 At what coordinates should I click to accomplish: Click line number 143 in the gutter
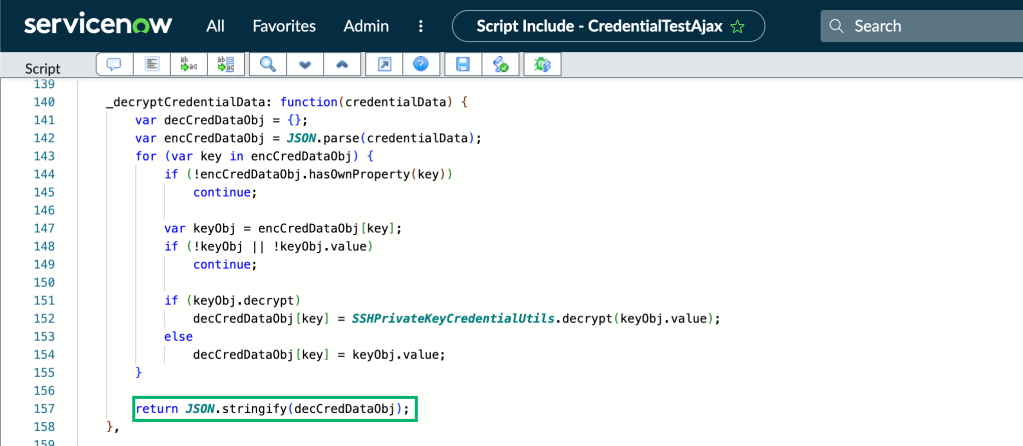click(x=42, y=156)
